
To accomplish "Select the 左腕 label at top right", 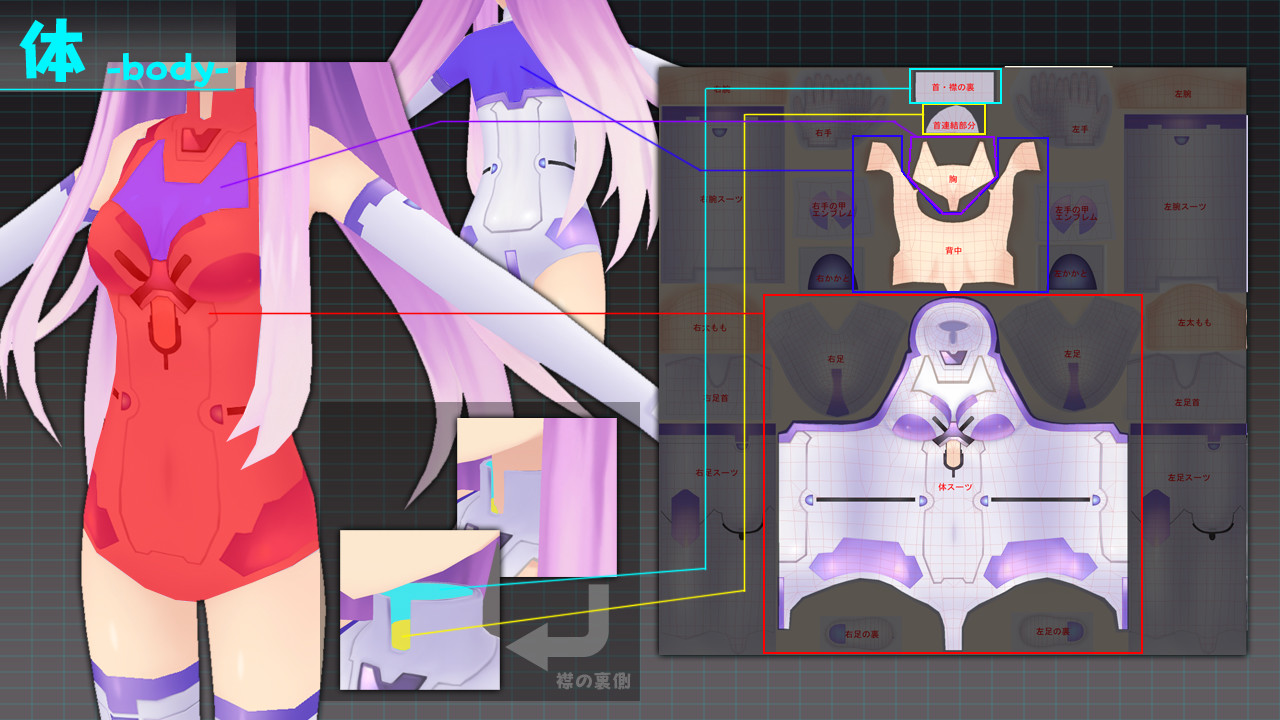I will click(1183, 93).
